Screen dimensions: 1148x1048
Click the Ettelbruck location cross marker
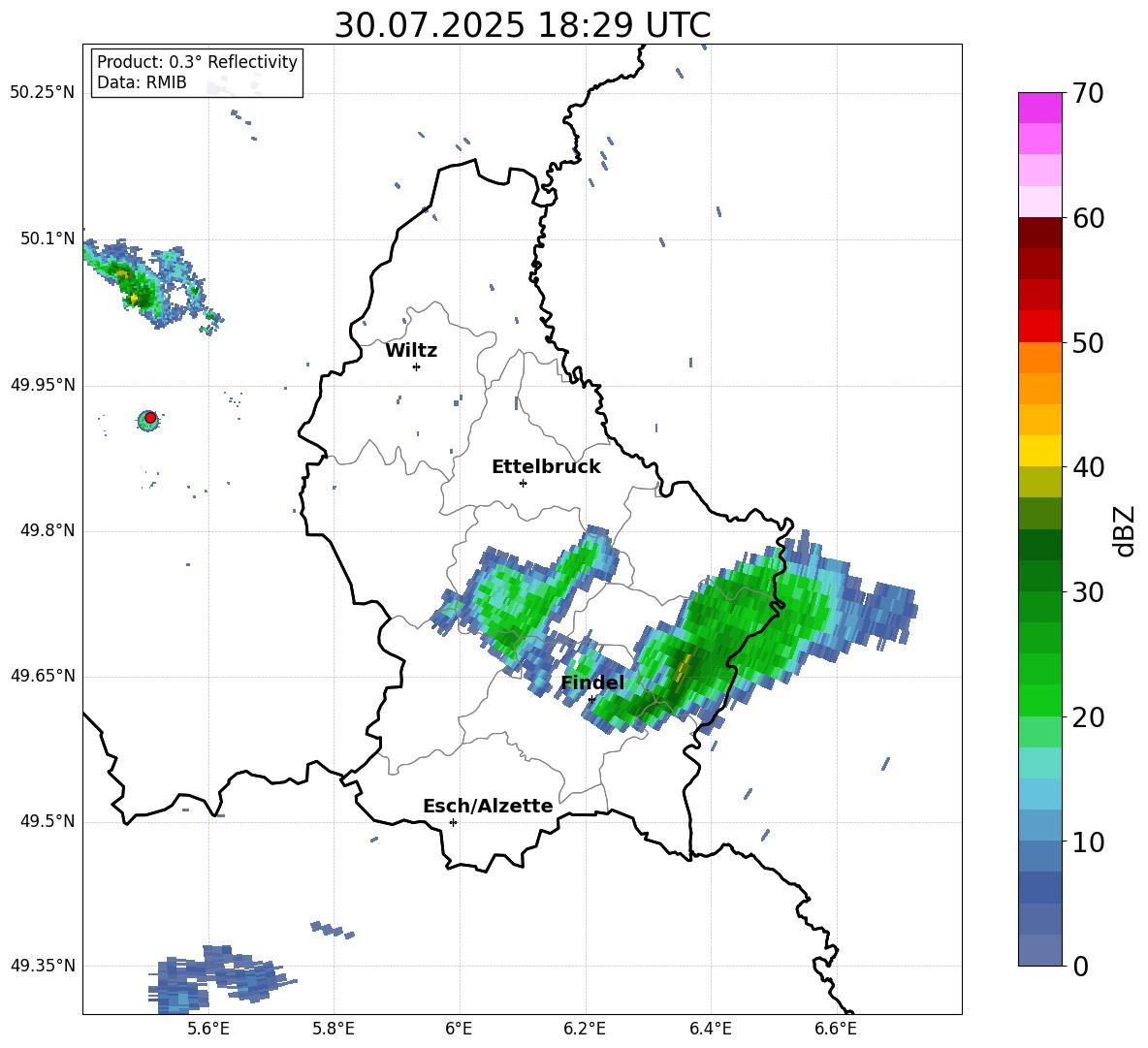pos(523,483)
